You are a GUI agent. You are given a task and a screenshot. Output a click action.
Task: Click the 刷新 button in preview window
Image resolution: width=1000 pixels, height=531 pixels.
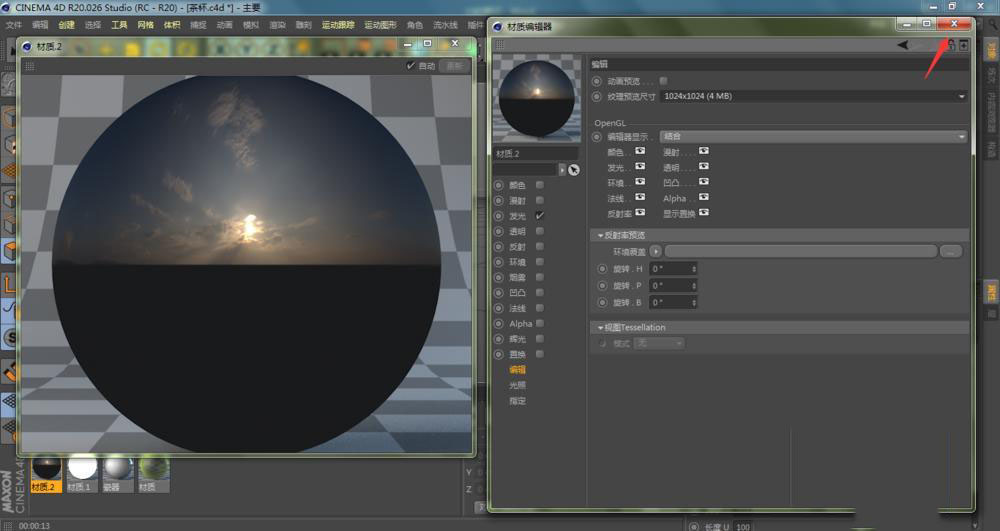[x=454, y=66]
